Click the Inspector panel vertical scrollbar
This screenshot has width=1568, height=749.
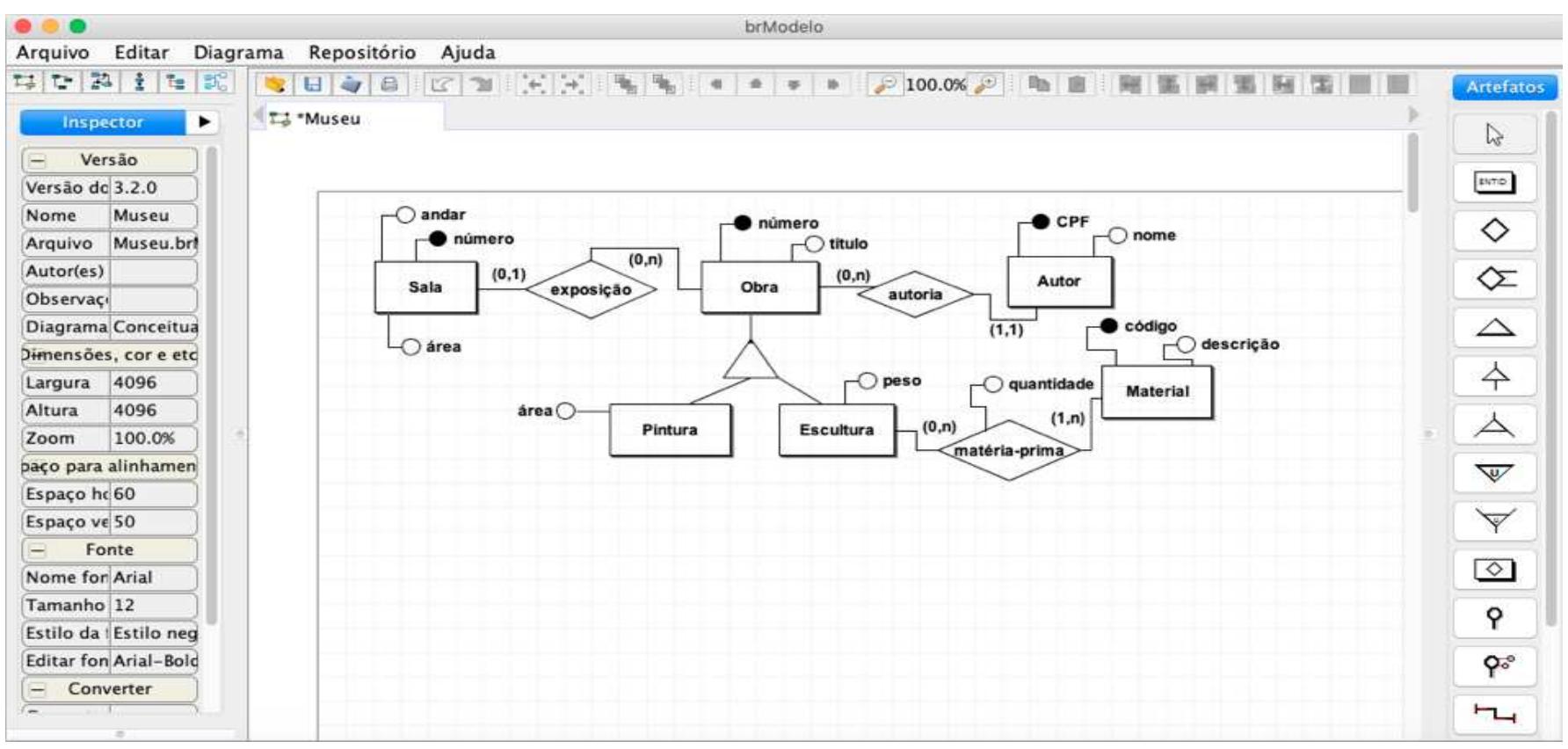coord(211,387)
